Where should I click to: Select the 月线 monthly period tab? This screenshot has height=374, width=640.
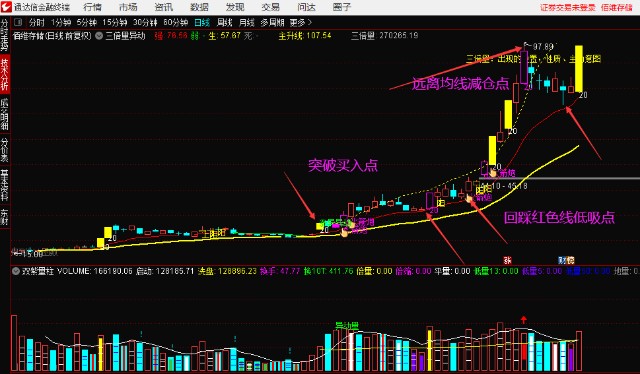[247, 22]
